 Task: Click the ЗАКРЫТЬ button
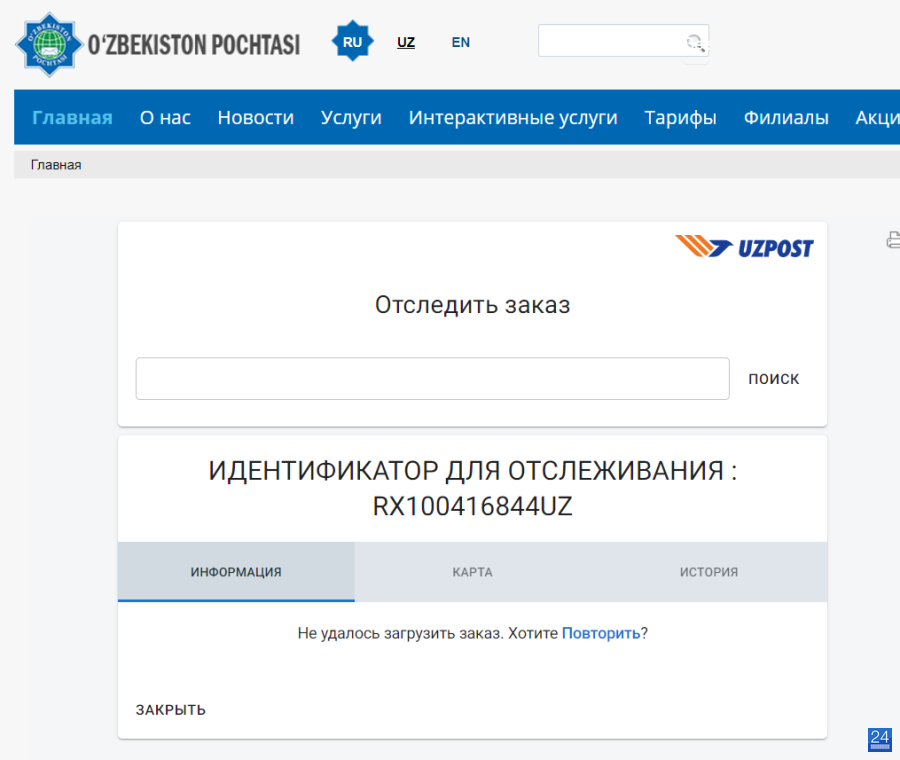click(170, 710)
